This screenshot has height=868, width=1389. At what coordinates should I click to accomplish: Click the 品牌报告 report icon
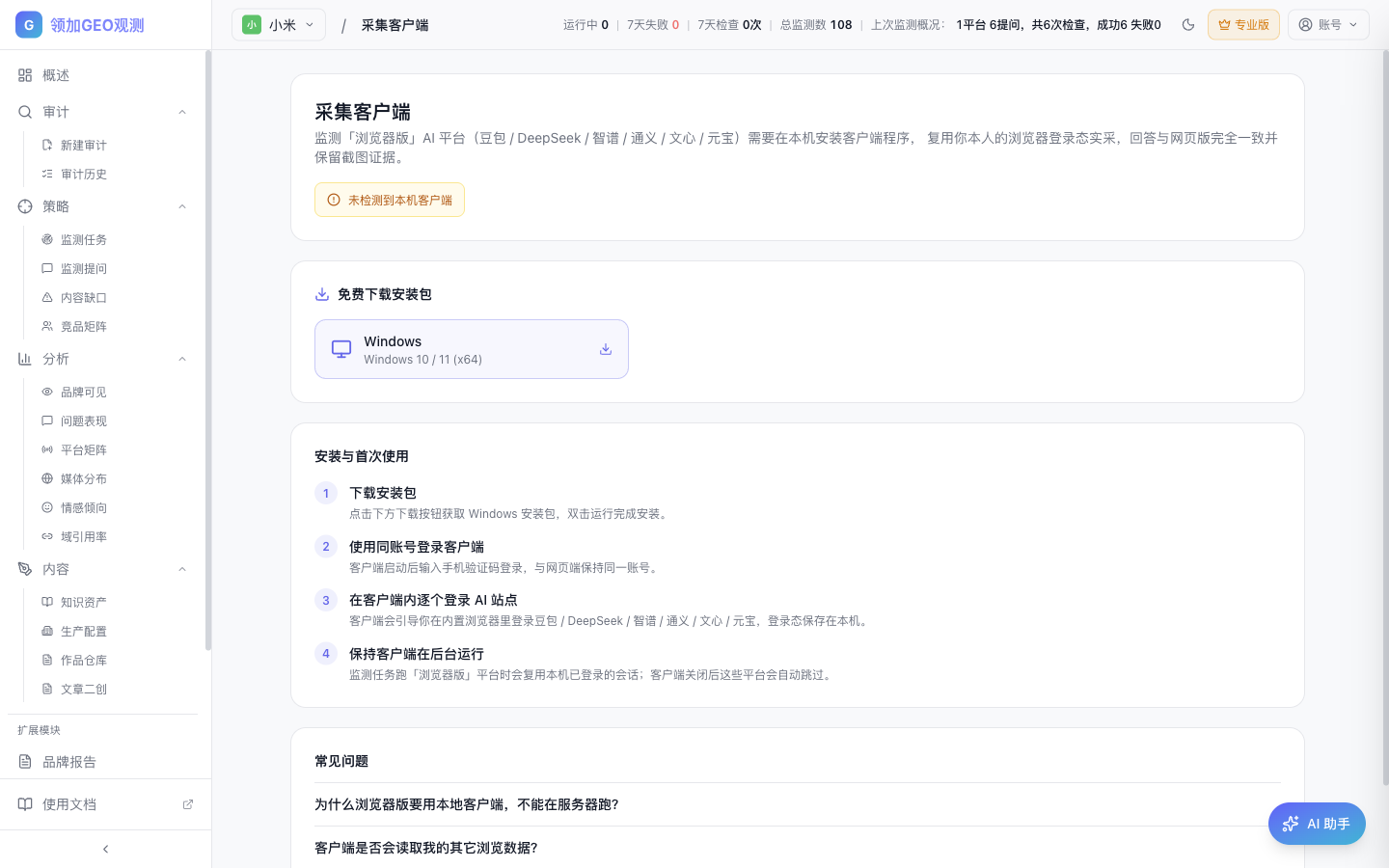25,762
